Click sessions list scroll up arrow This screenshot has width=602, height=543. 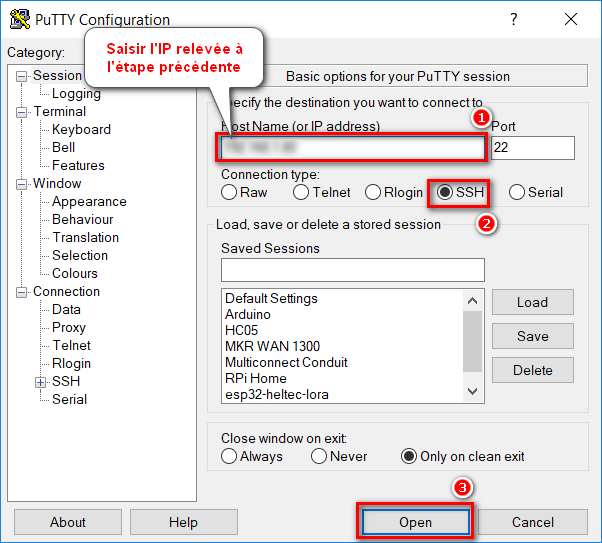[x=472, y=301]
